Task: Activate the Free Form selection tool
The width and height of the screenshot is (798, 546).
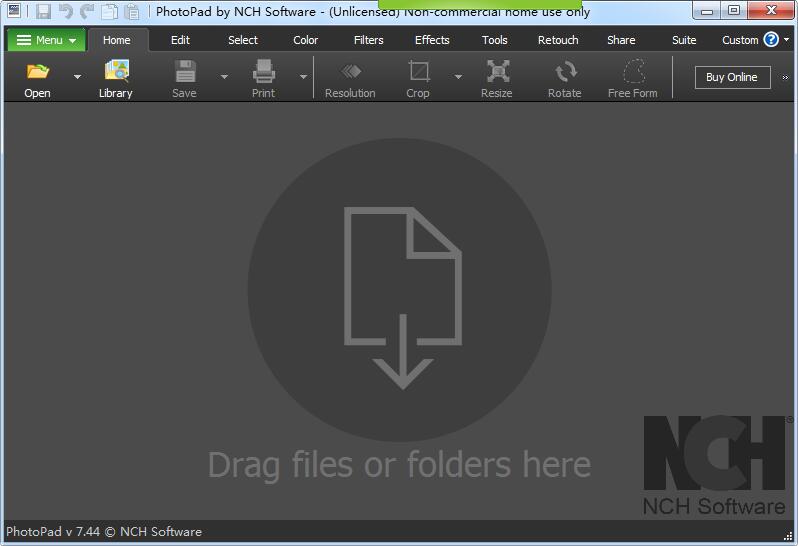Action: (633, 73)
